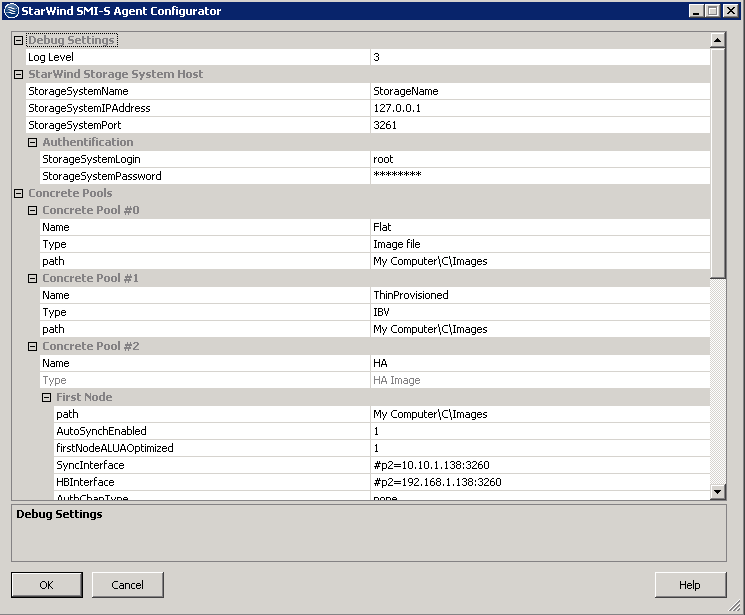Screen dimensions: 745x615
Task: Collapse the Authentification group
Action: pyautogui.click(x=32, y=143)
